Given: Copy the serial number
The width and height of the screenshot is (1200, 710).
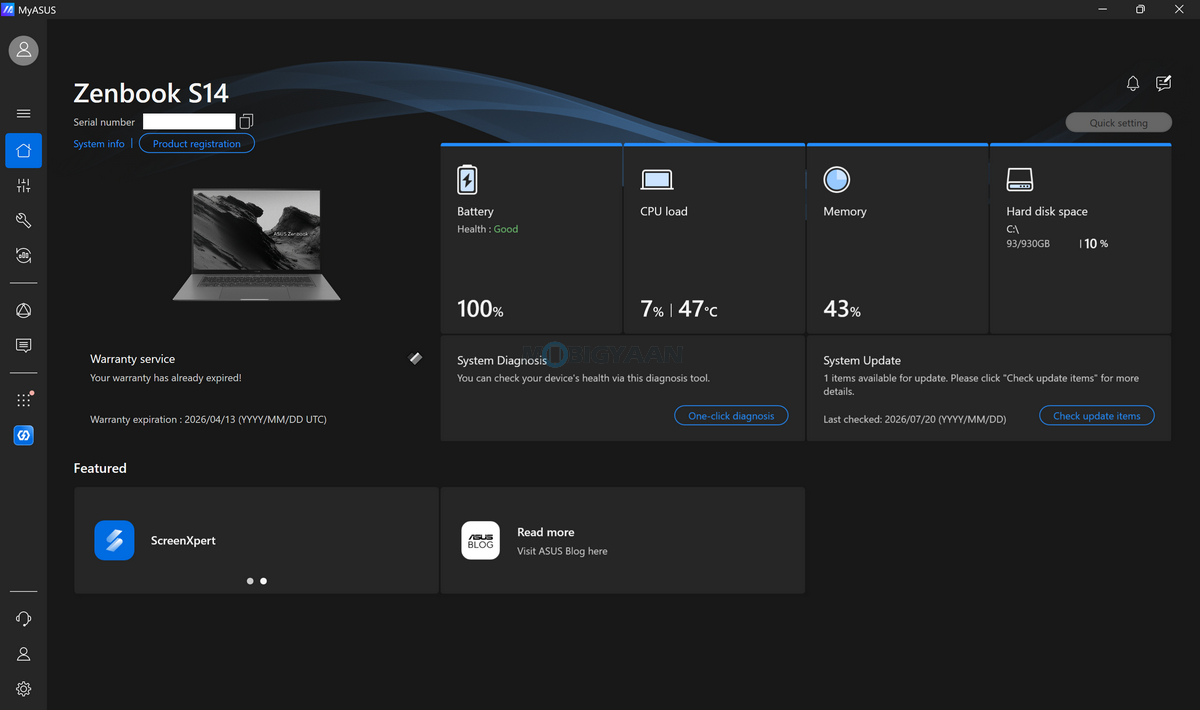Looking at the screenshot, I should tap(246, 122).
